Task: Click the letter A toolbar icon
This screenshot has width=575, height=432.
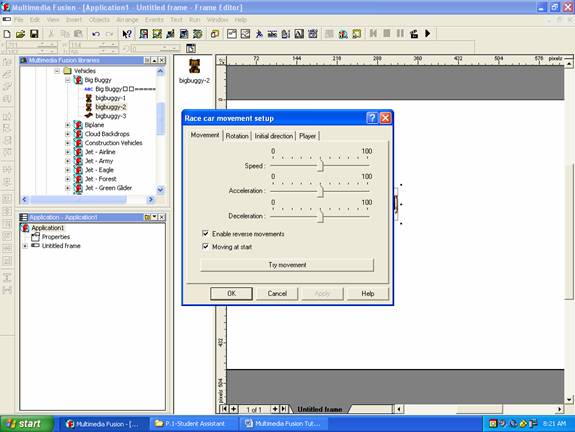Action: coord(299,34)
